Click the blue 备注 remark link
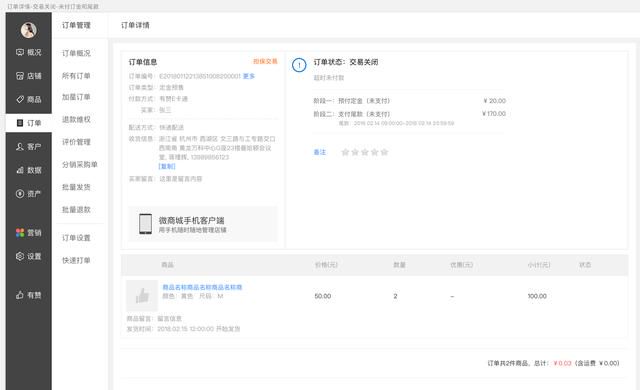 (320, 152)
